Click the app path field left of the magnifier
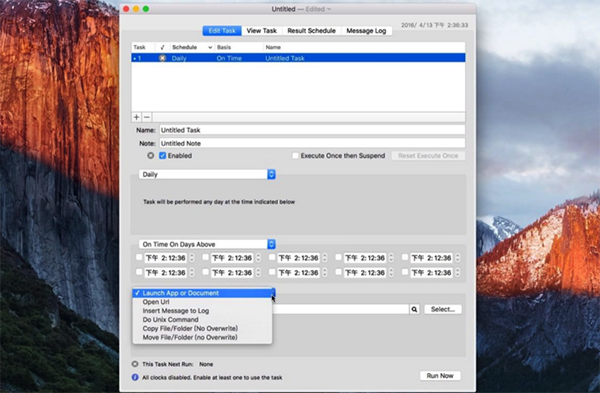This screenshot has width=600, height=393. (341, 309)
